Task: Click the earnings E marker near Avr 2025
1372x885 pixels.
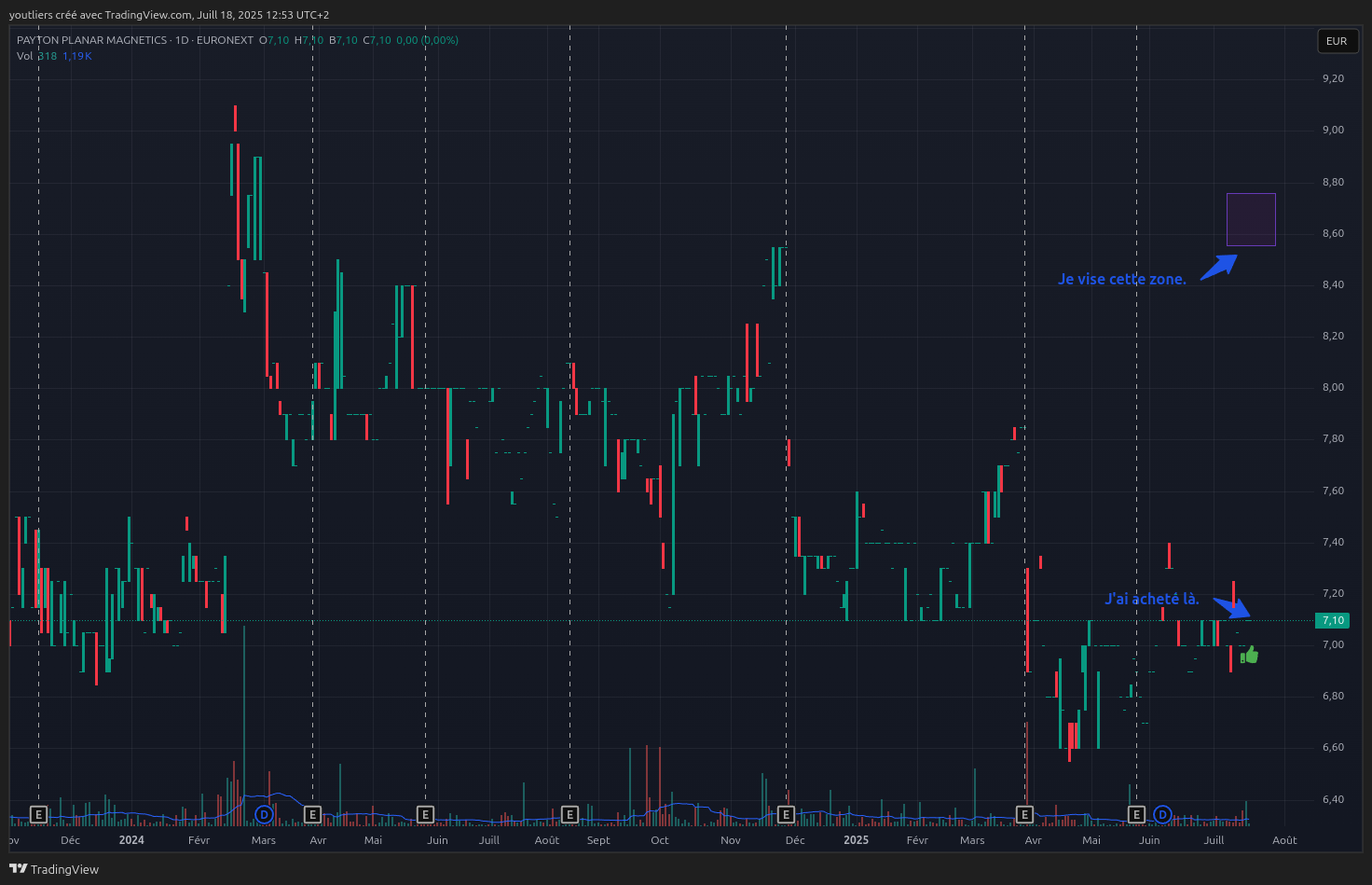Action: 1024,815
